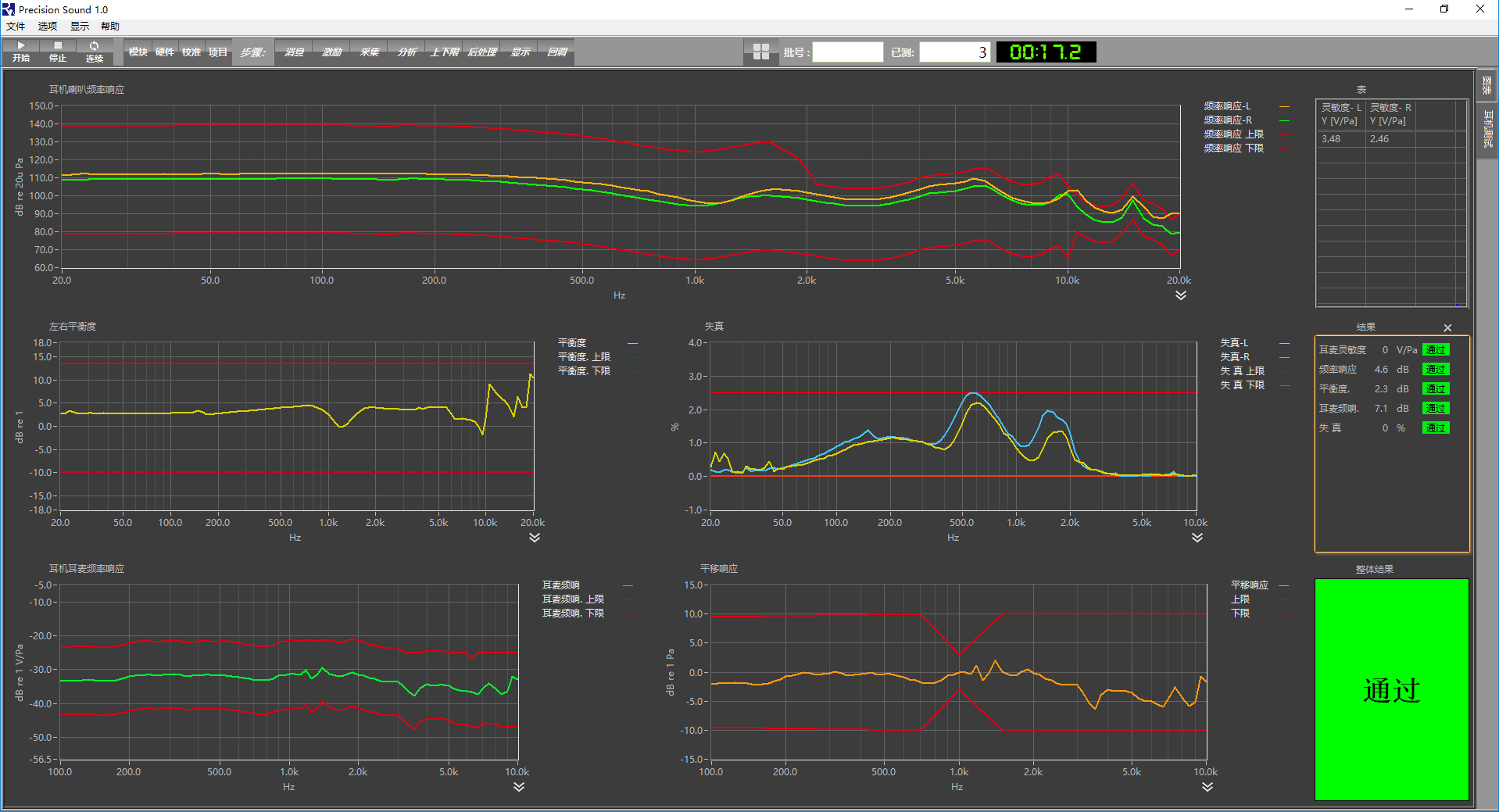Click the 停止 (Stop) button
1499x812 pixels.
click(57, 52)
